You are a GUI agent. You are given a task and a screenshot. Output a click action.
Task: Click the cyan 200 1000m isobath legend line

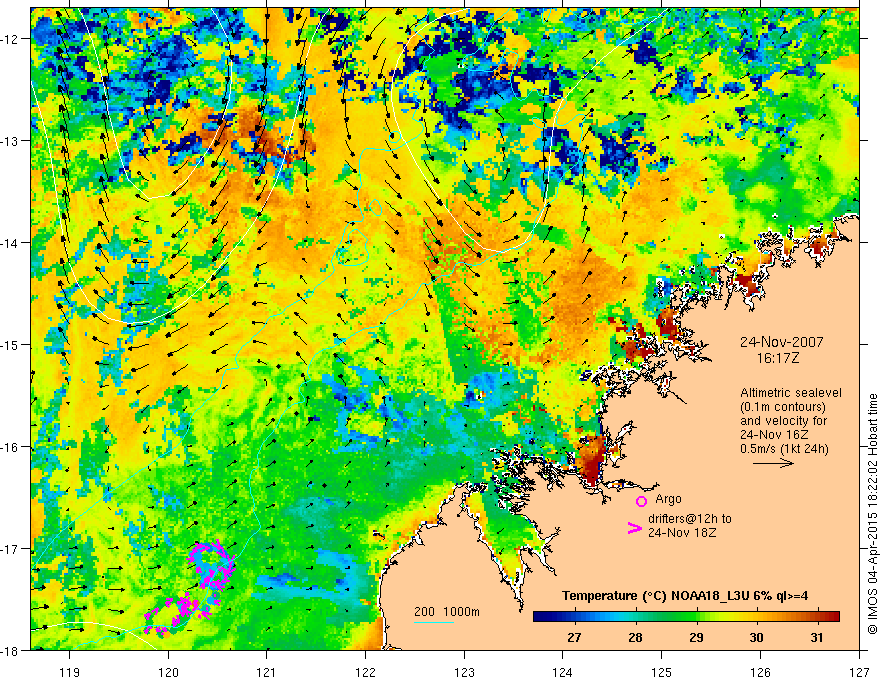coord(434,622)
